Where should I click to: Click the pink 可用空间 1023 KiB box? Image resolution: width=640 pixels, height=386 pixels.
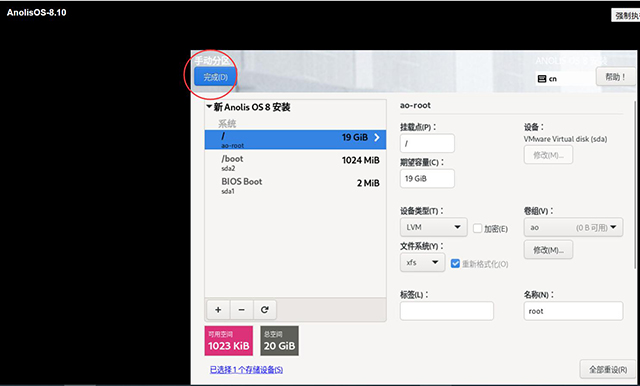coord(229,341)
